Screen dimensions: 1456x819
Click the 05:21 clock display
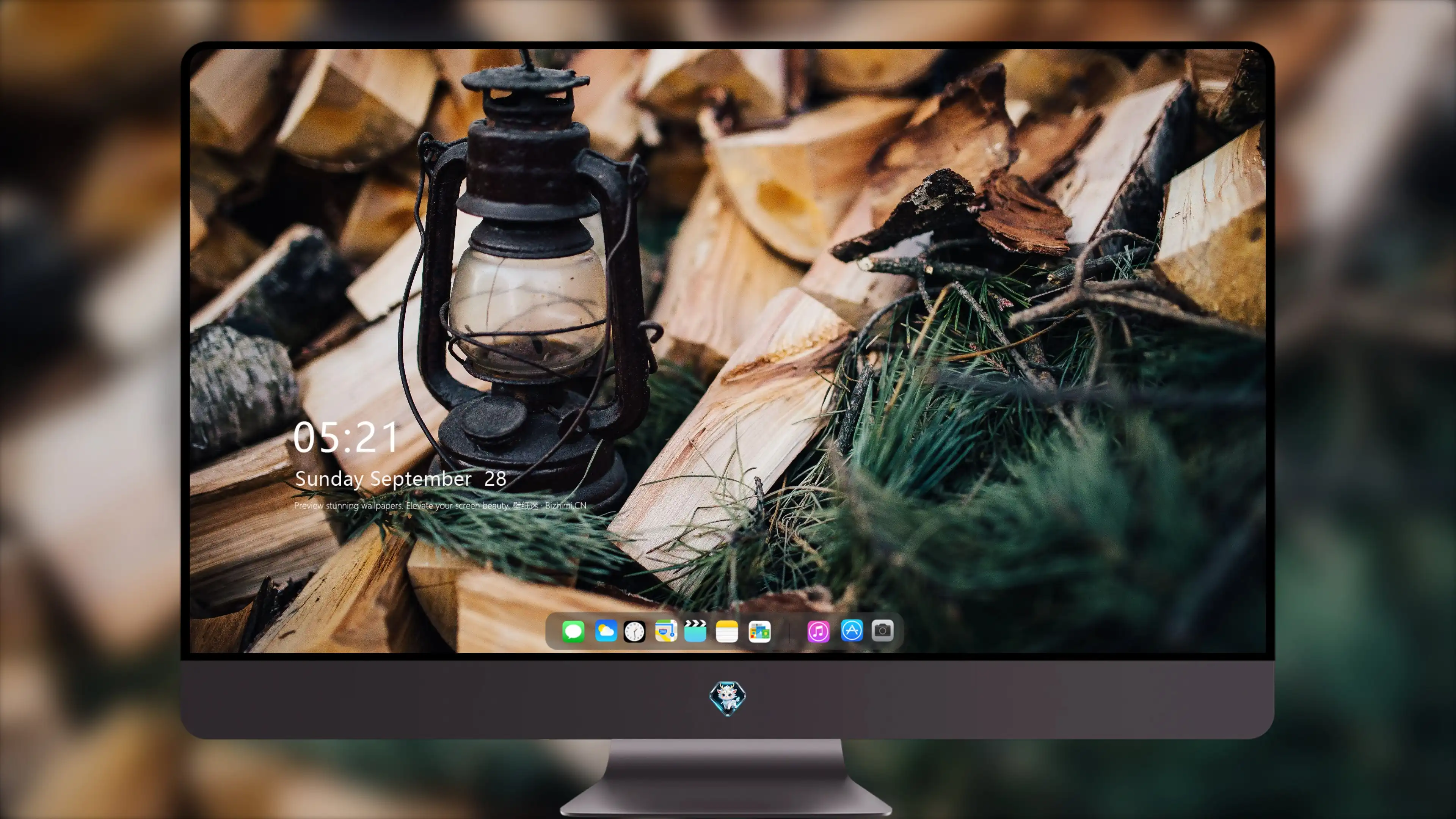pos(345,437)
